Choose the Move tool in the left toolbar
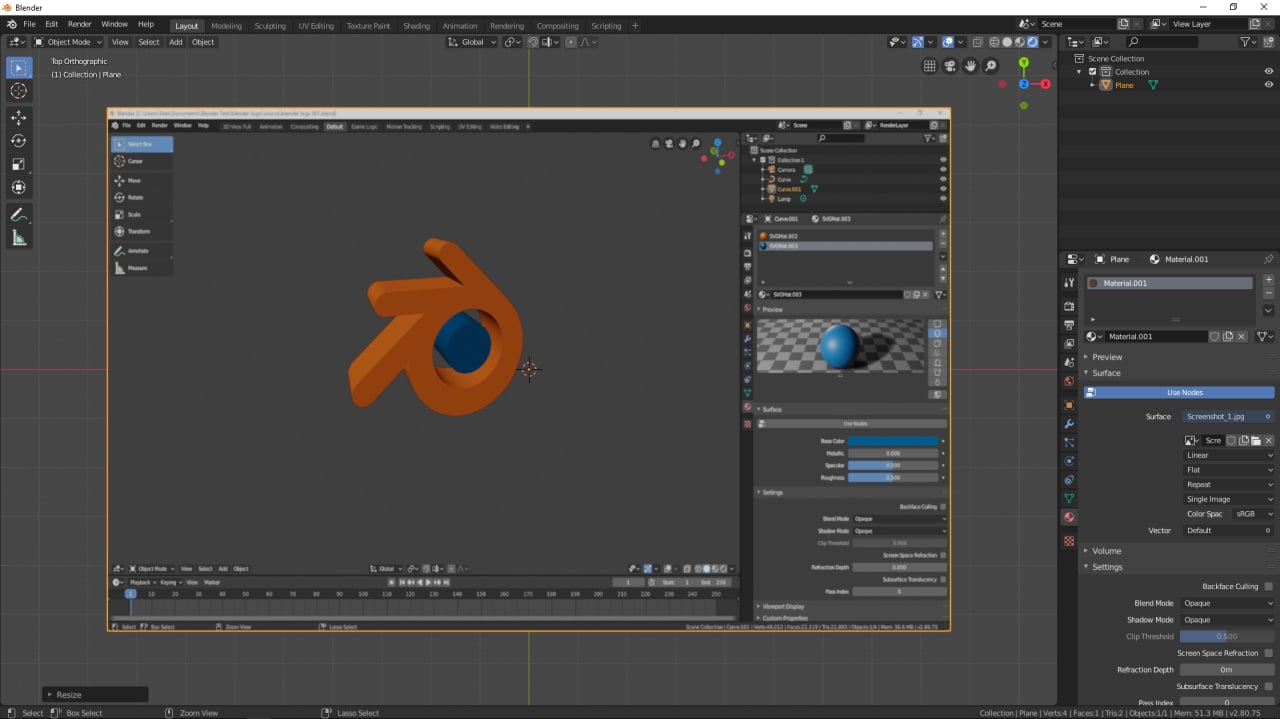Screen dimensions: 1280x719 click(x=19, y=117)
